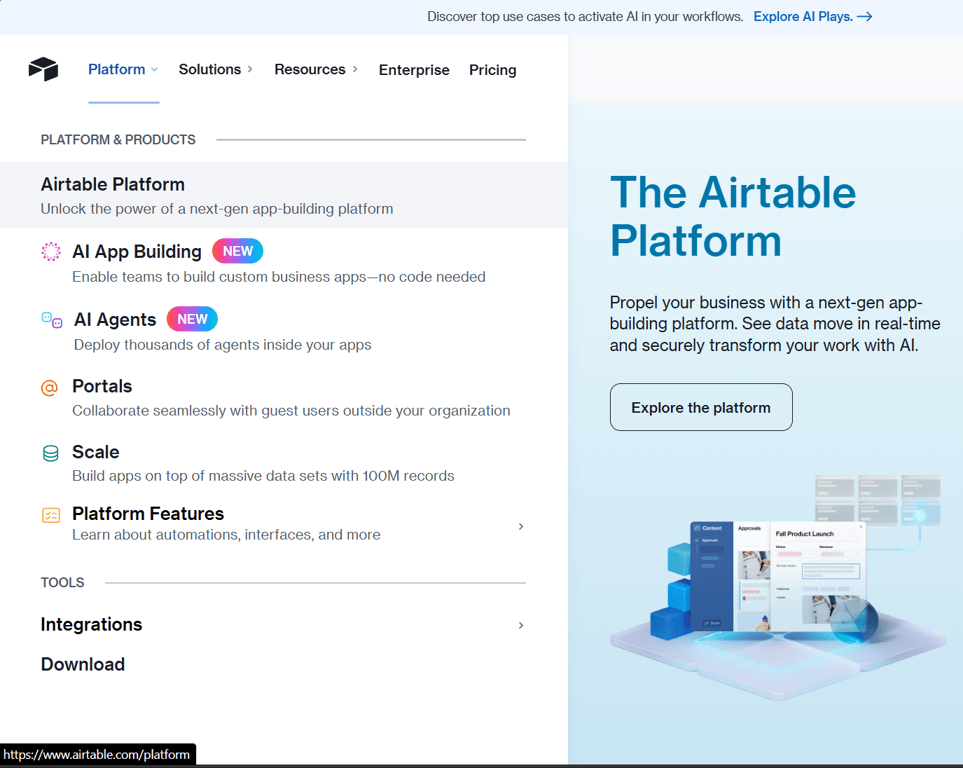963x768 pixels.
Task: Open the Platform Features link
Action: [148, 514]
